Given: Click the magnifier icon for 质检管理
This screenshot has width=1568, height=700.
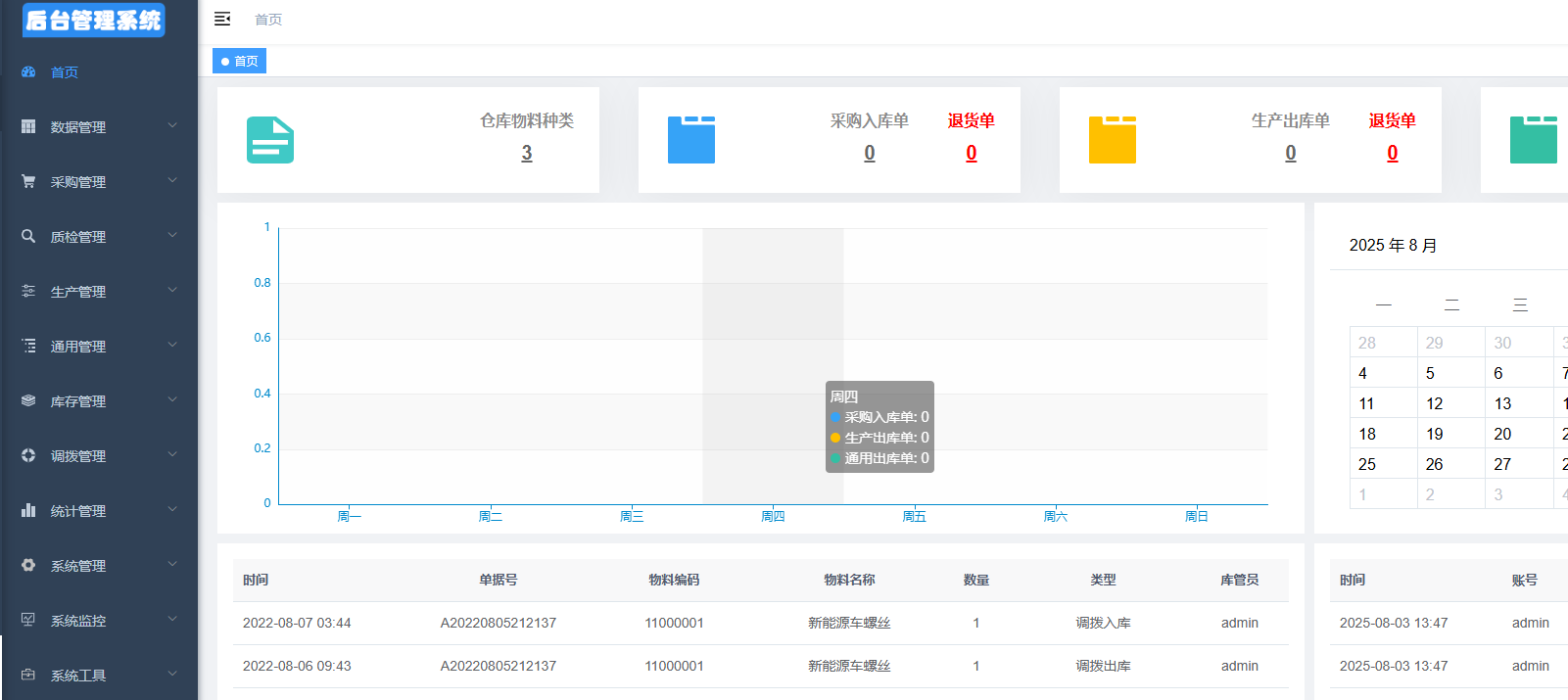Looking at the screenshot, I should [x=28, y=236].
